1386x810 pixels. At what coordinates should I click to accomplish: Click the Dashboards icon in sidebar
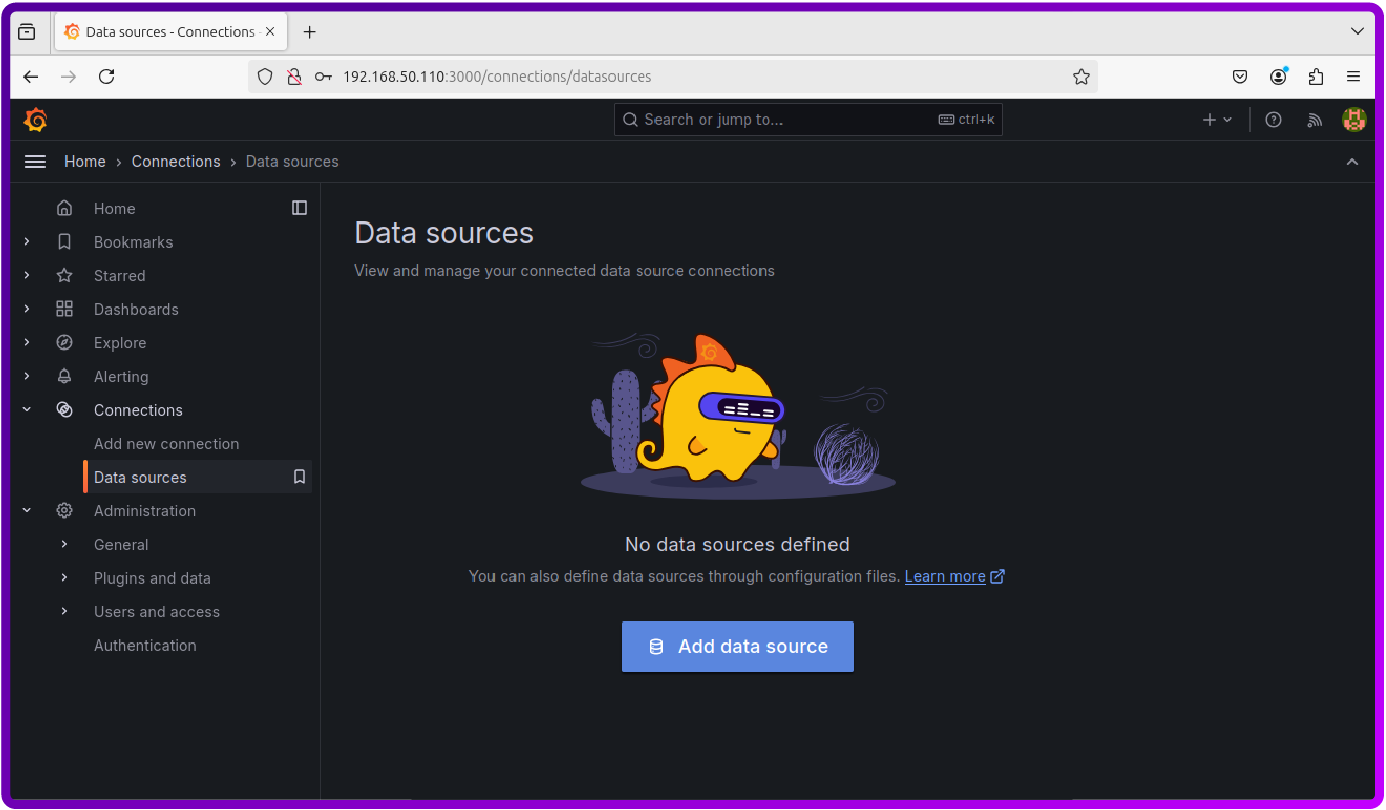(64, 309)
